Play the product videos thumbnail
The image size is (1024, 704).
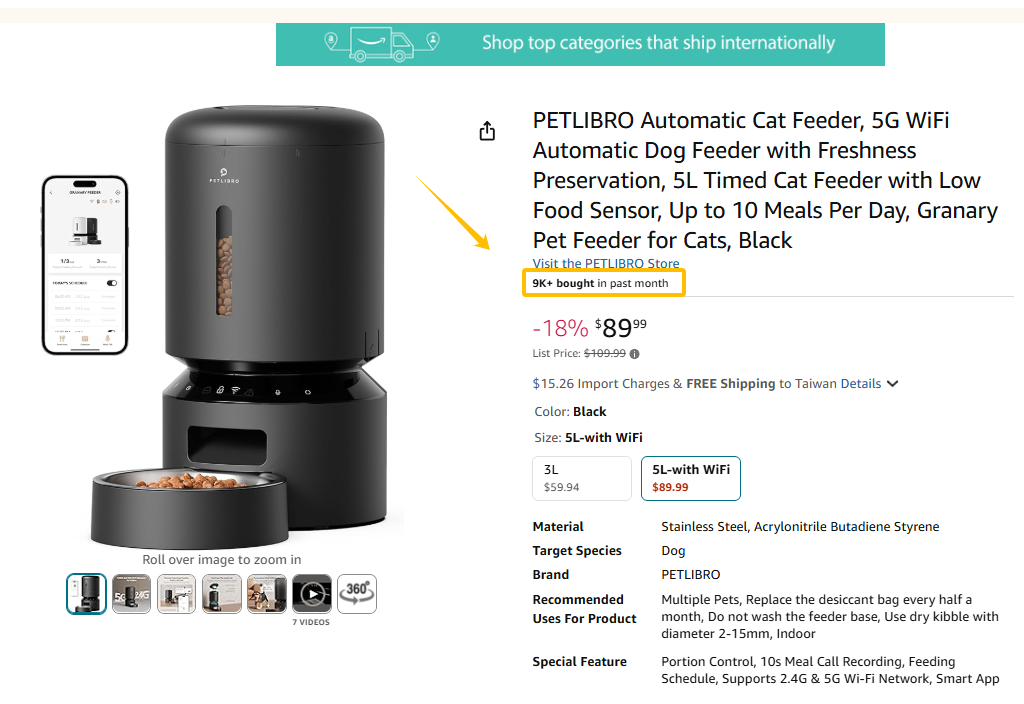[312, 594]
